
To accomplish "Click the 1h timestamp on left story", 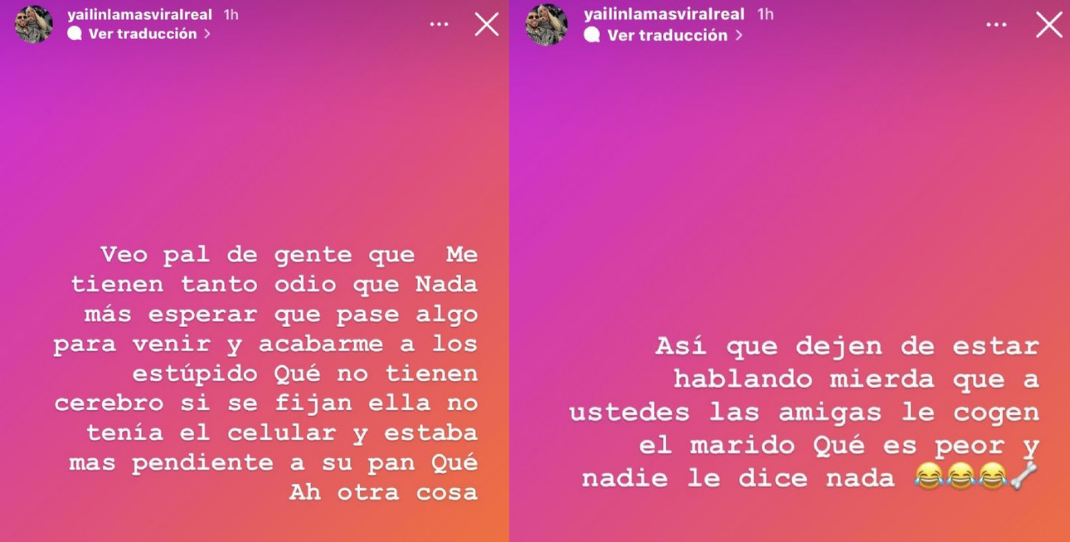I will (x=231, y=14).
